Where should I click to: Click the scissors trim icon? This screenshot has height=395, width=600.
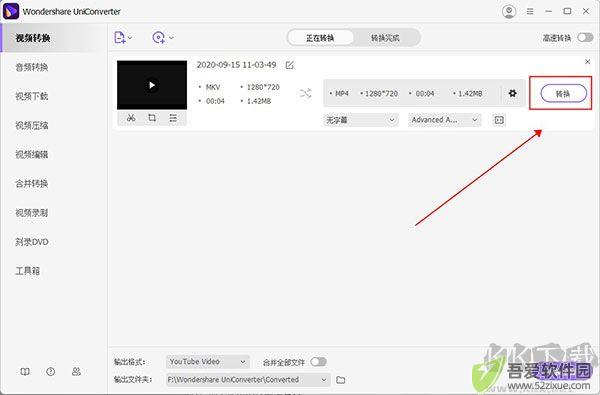[131, 118]
